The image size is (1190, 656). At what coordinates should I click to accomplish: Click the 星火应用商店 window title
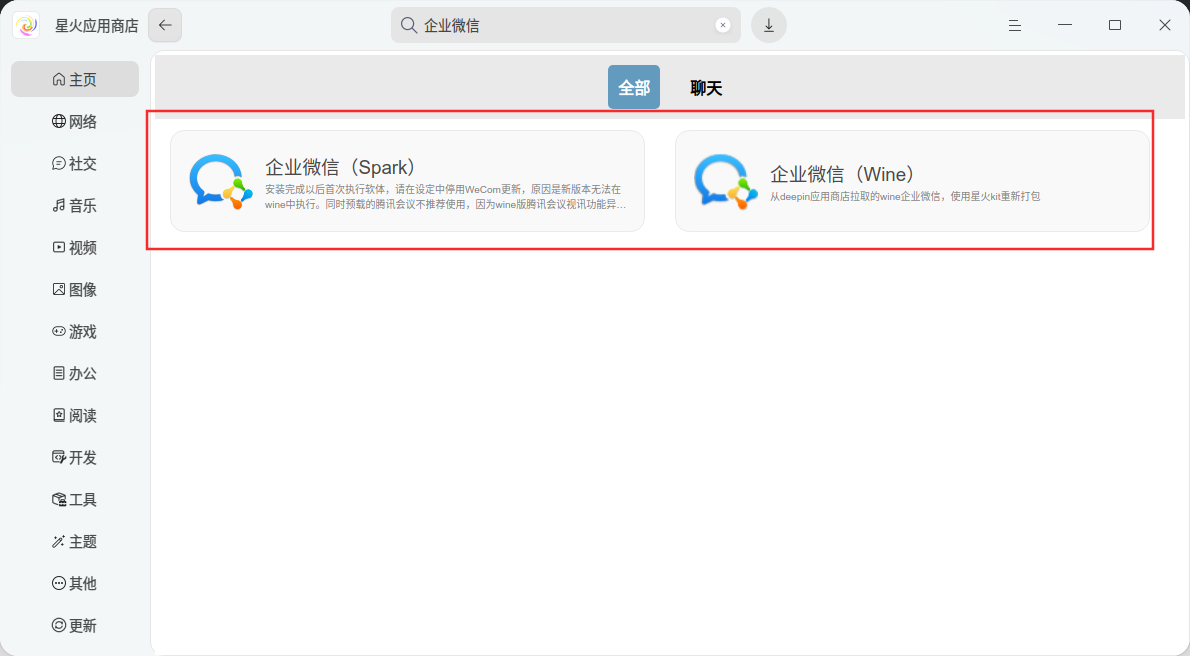pyautogui.click(x=96, y=26)
